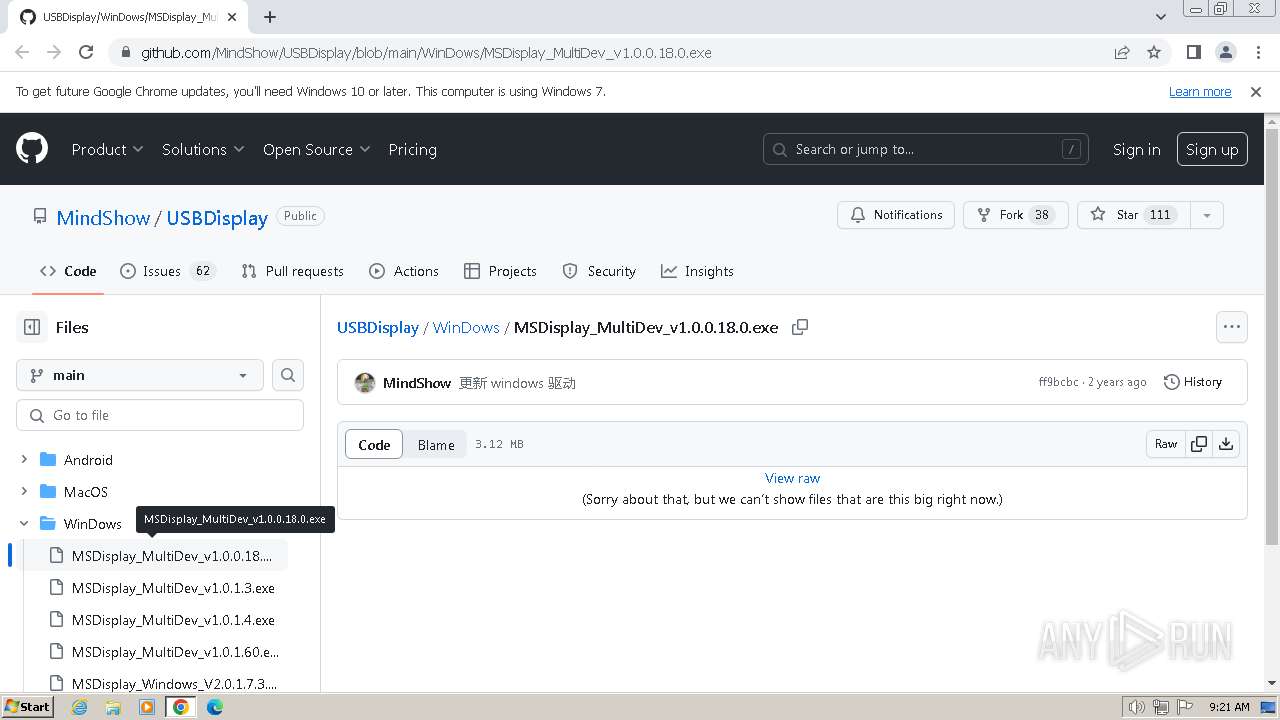Expand the Solutions menu
This screenshot has height=720, width=1280.
tap(203, 149)
